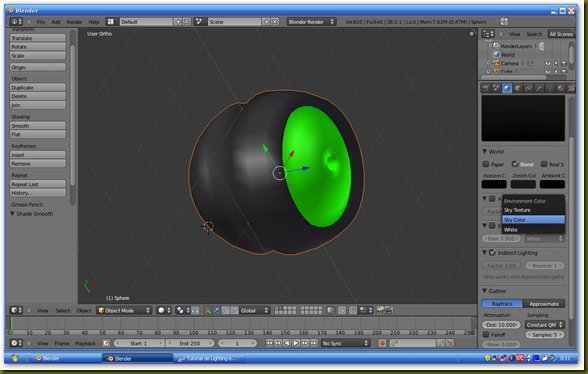The height and width of the screenshot is (374, 588).
Task: Open the Texture checker icon tab
Action: [571, 88]
